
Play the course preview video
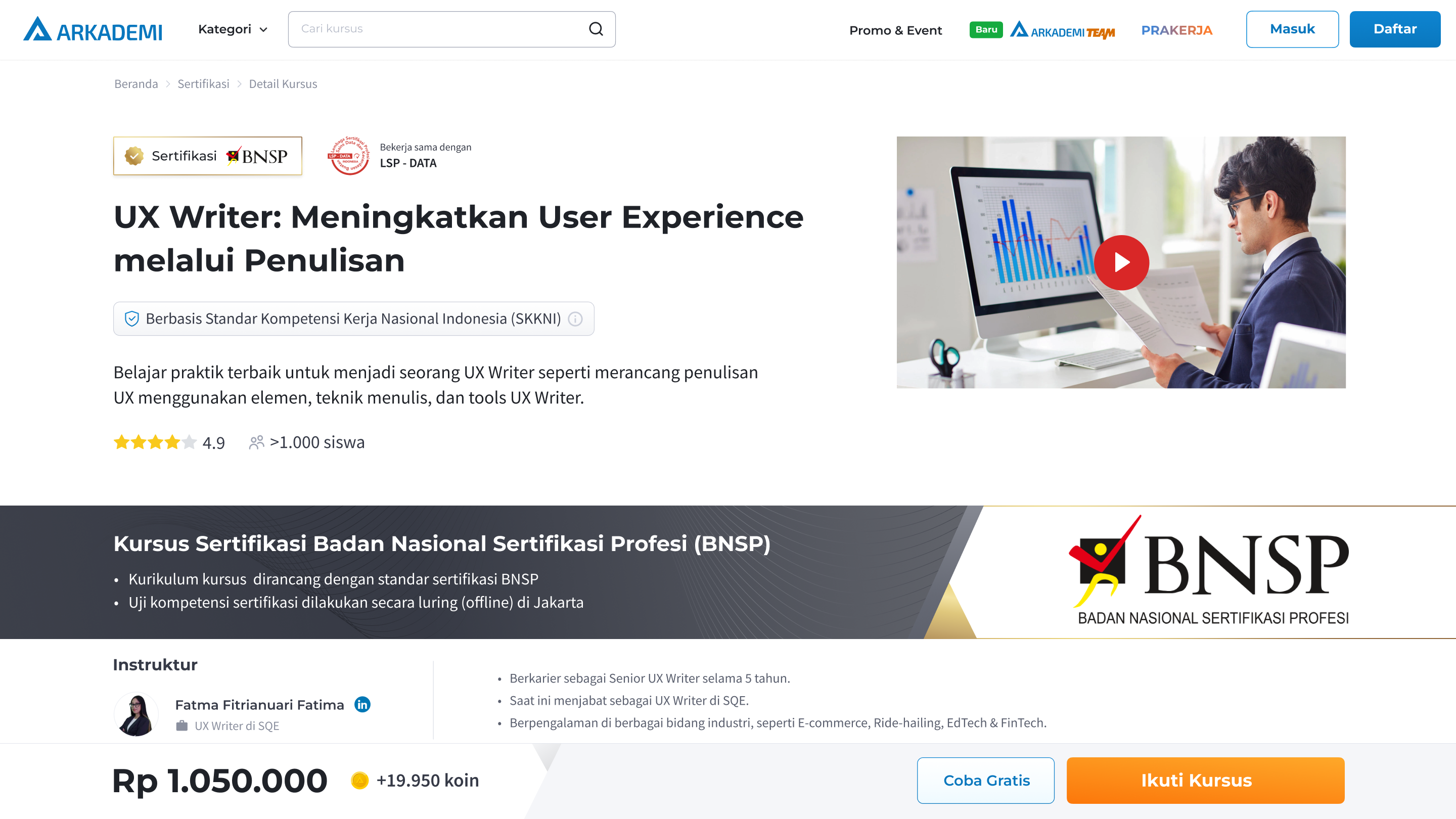(x=1121, y=262)
